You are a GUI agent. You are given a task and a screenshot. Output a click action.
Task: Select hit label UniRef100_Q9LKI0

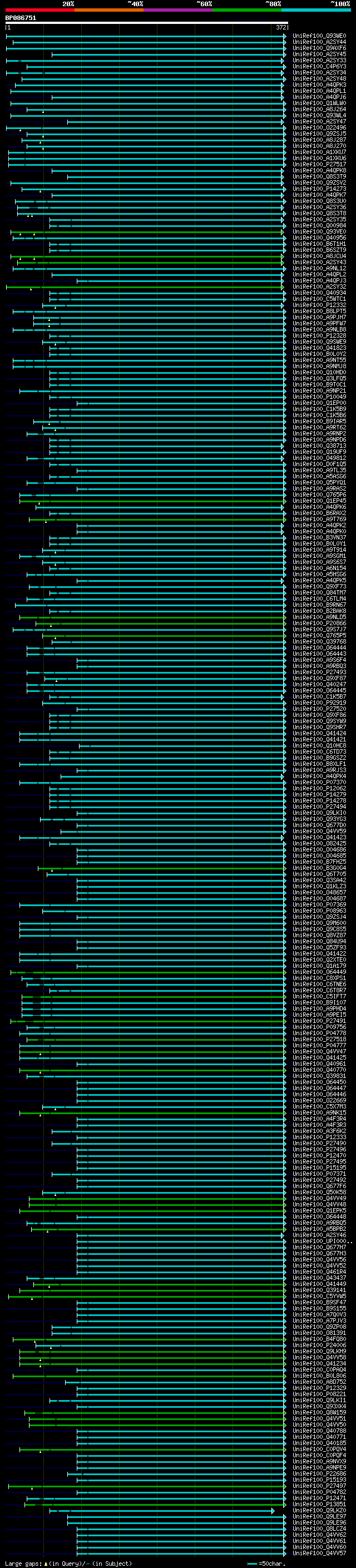coord(319,813)
